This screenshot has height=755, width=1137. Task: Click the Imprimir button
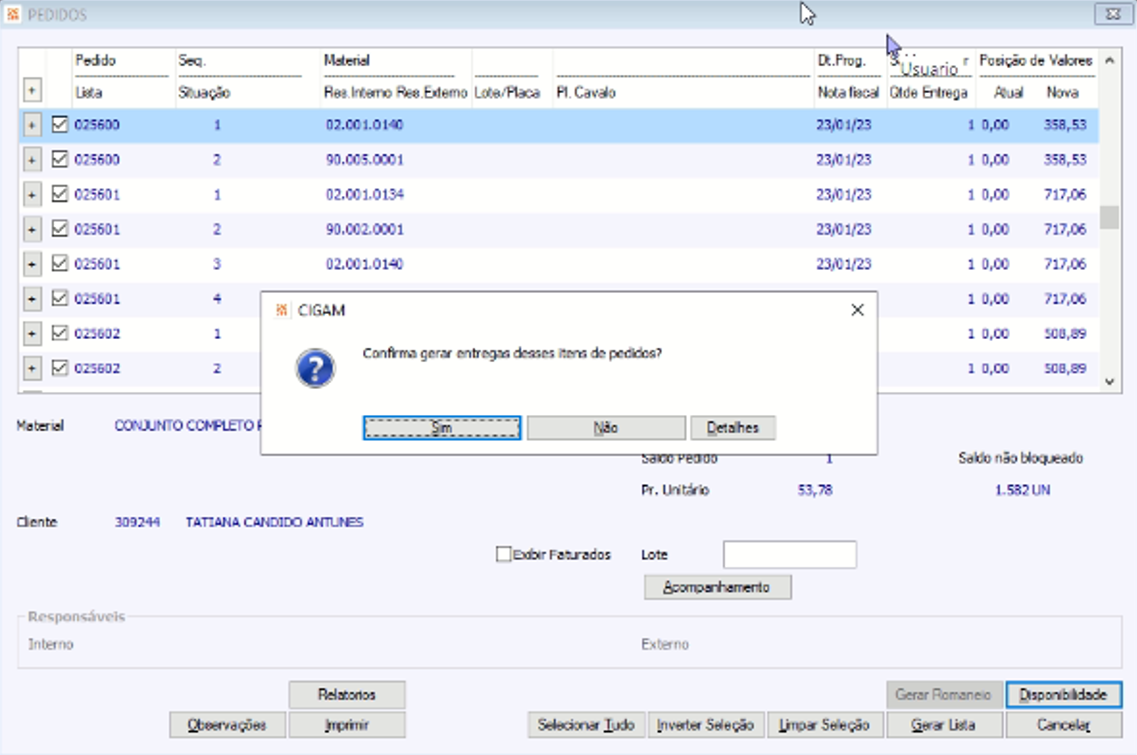point(347,725)
